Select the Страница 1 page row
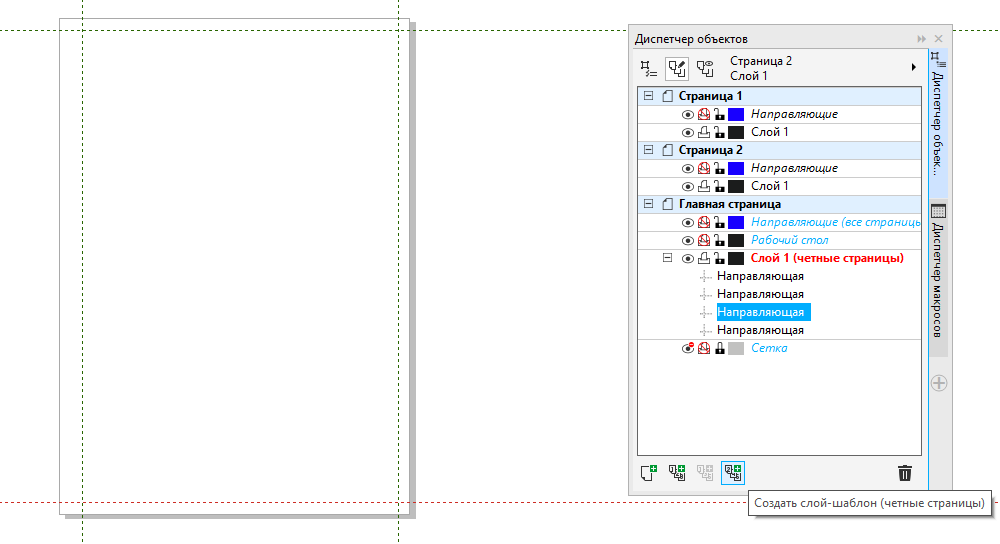This screenshot has width=1000, height=544. click(x=779, y=96)
